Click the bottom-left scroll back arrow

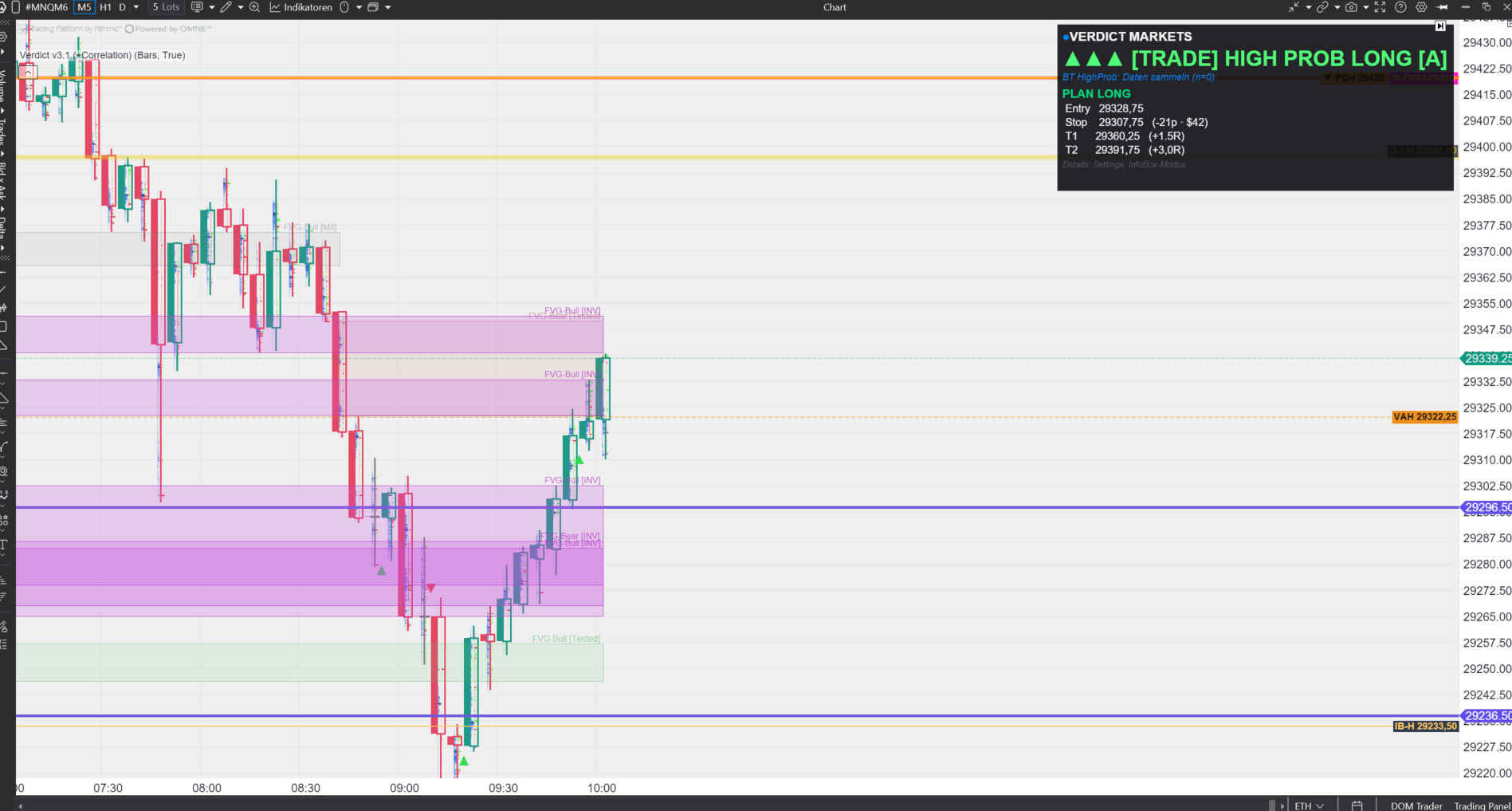[20, 805]
